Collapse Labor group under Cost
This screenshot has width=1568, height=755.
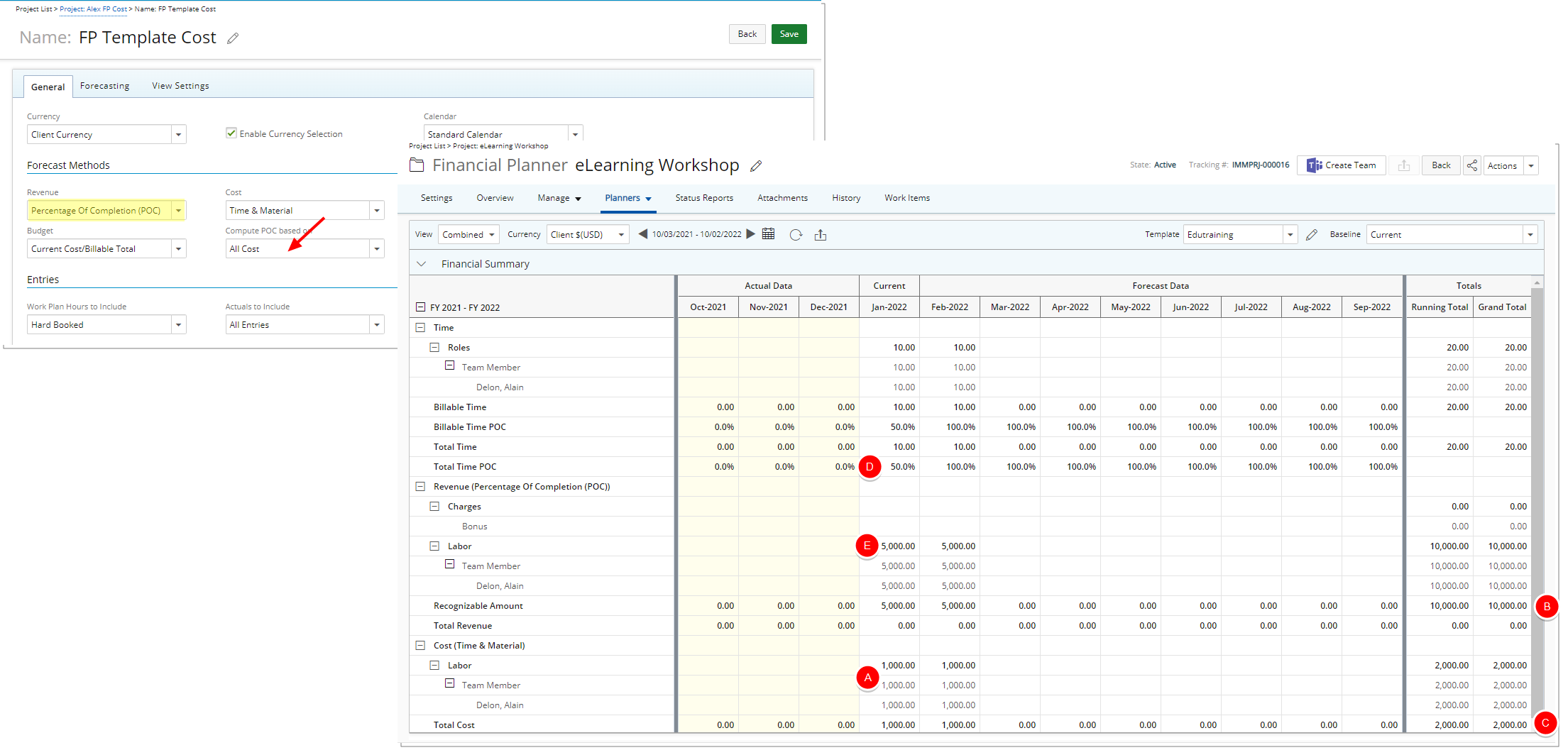click(434, 665)
